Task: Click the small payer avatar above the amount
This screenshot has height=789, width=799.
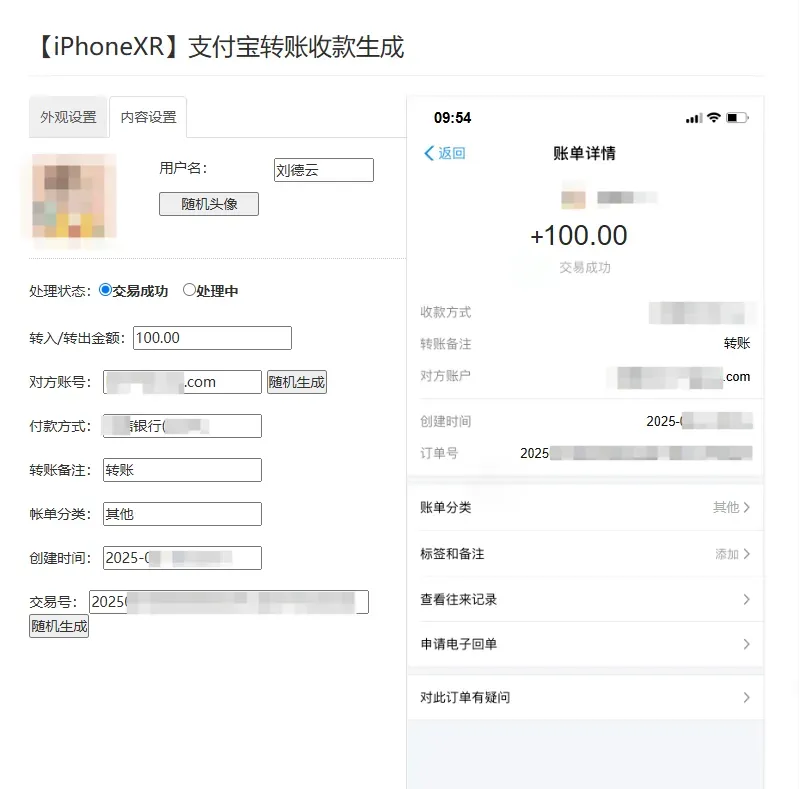Action: coord(573,197)
